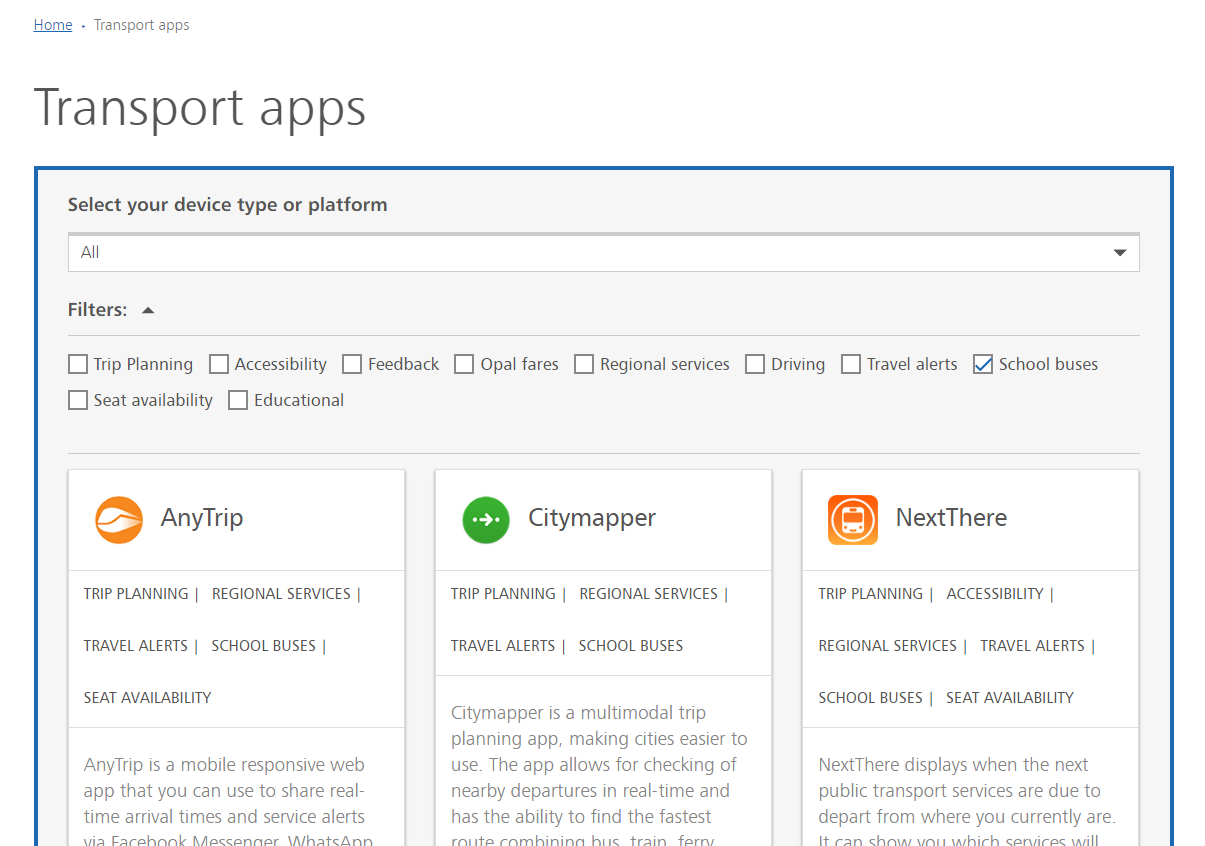Check the Educational filter box
Image resolution: width=1205 pixels, height=846 pixels.
[238, 400]
